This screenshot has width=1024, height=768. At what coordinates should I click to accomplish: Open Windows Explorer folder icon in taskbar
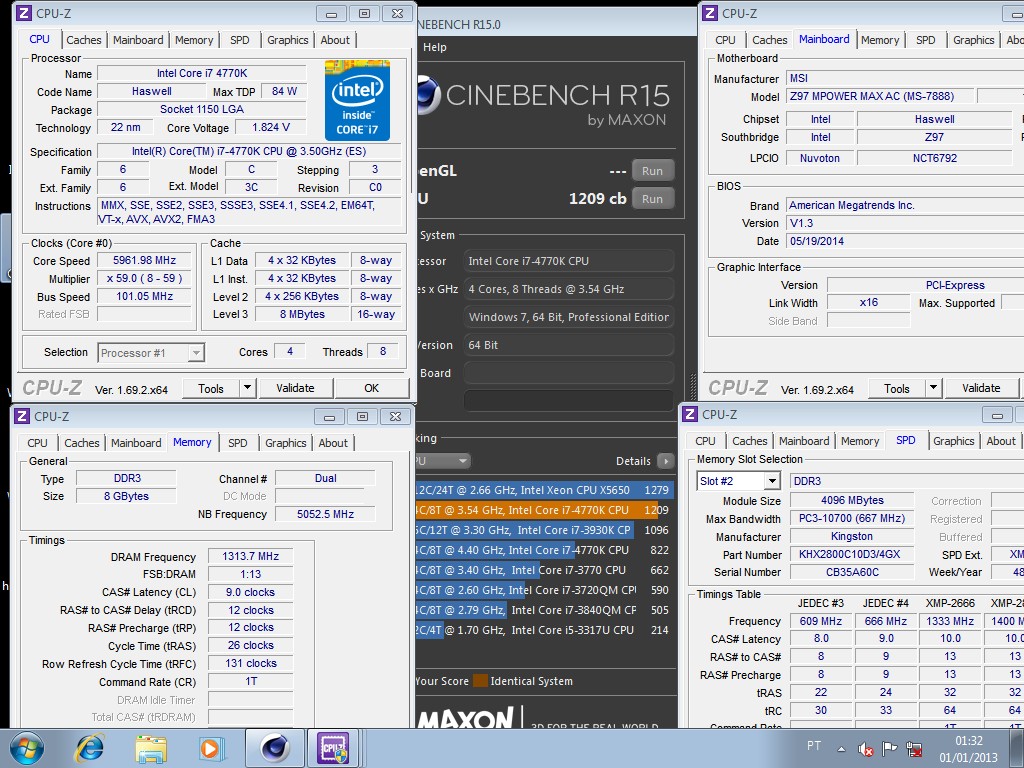[151, 748]
